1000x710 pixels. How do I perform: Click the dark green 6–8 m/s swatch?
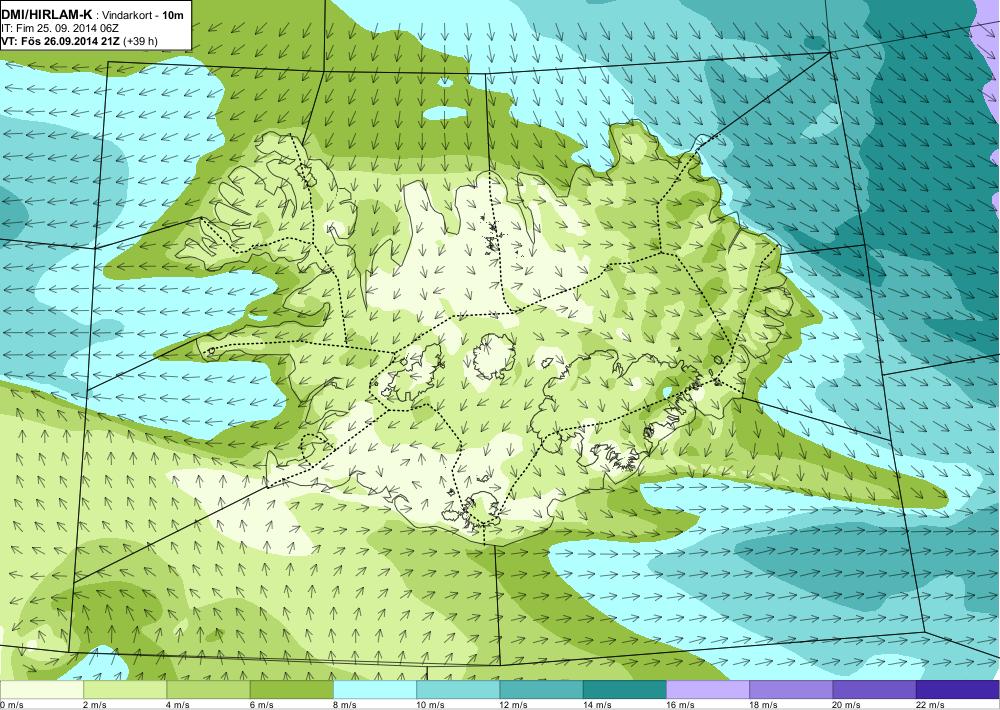point(291,690)
